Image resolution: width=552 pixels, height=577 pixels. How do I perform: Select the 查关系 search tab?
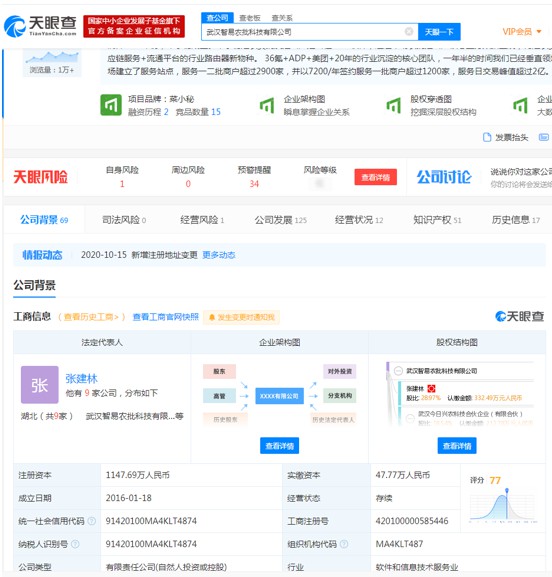point(282,18)
